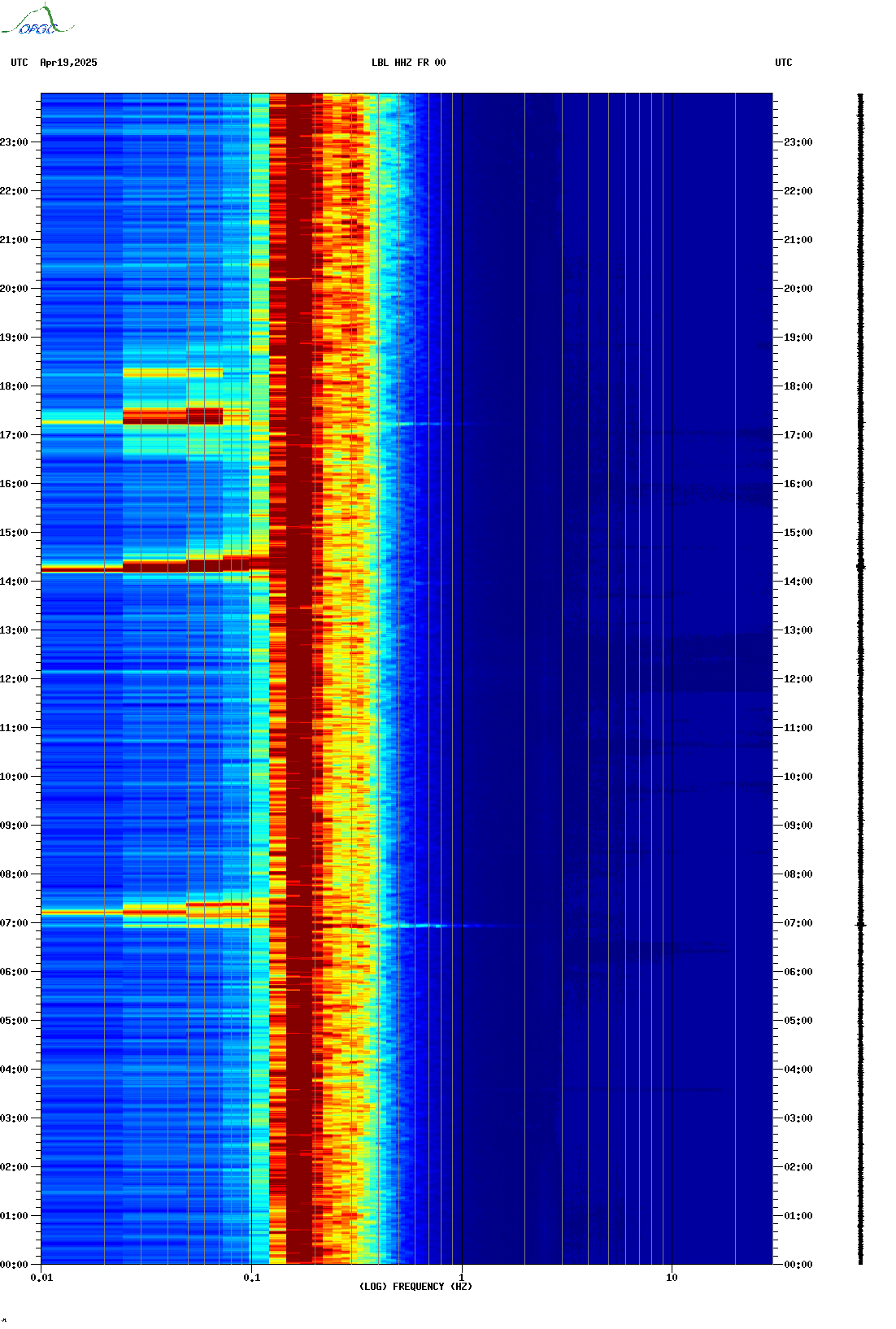The height and width of the screenshot is (1329, 896).
Task: Click the left 02:00 time label
Action: pyautogui.click(x=14, y=1167)
